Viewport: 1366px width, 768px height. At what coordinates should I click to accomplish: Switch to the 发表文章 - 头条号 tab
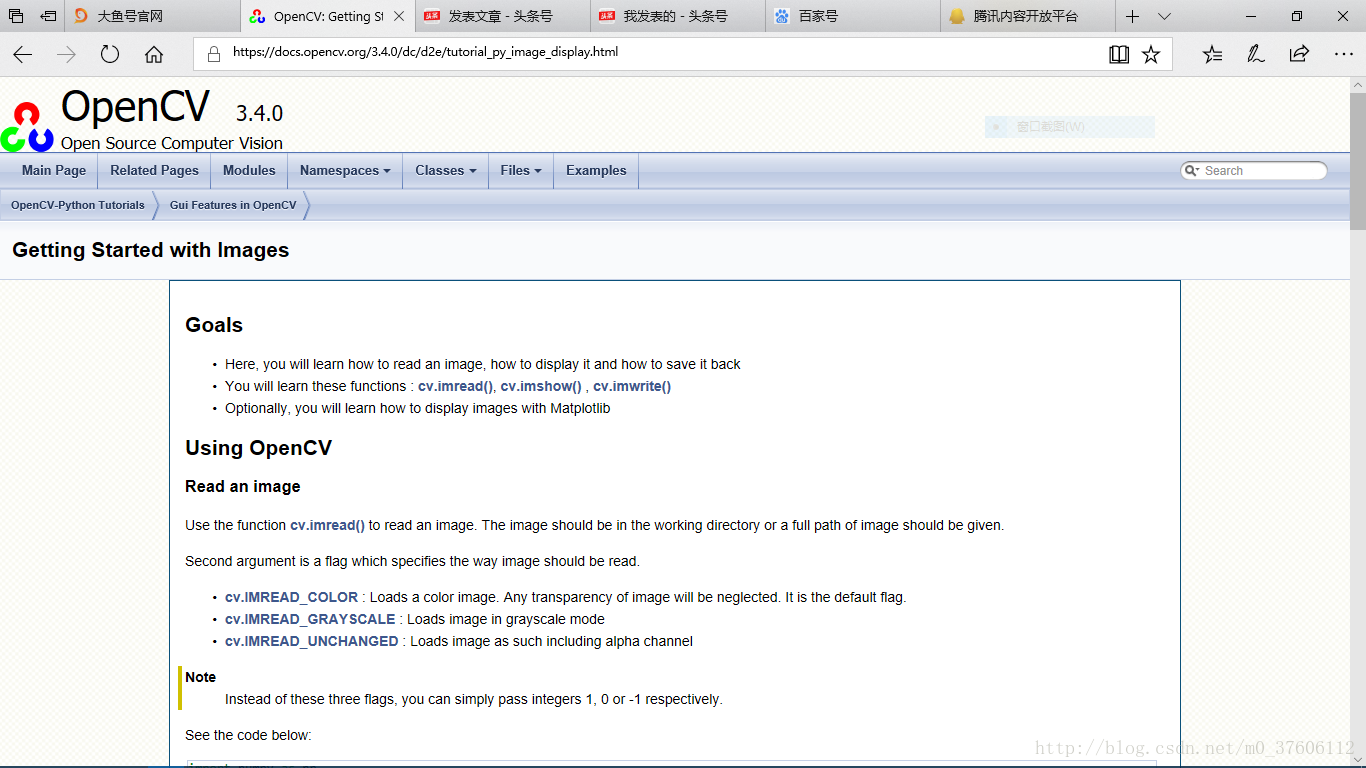click(x=503, y=16)
